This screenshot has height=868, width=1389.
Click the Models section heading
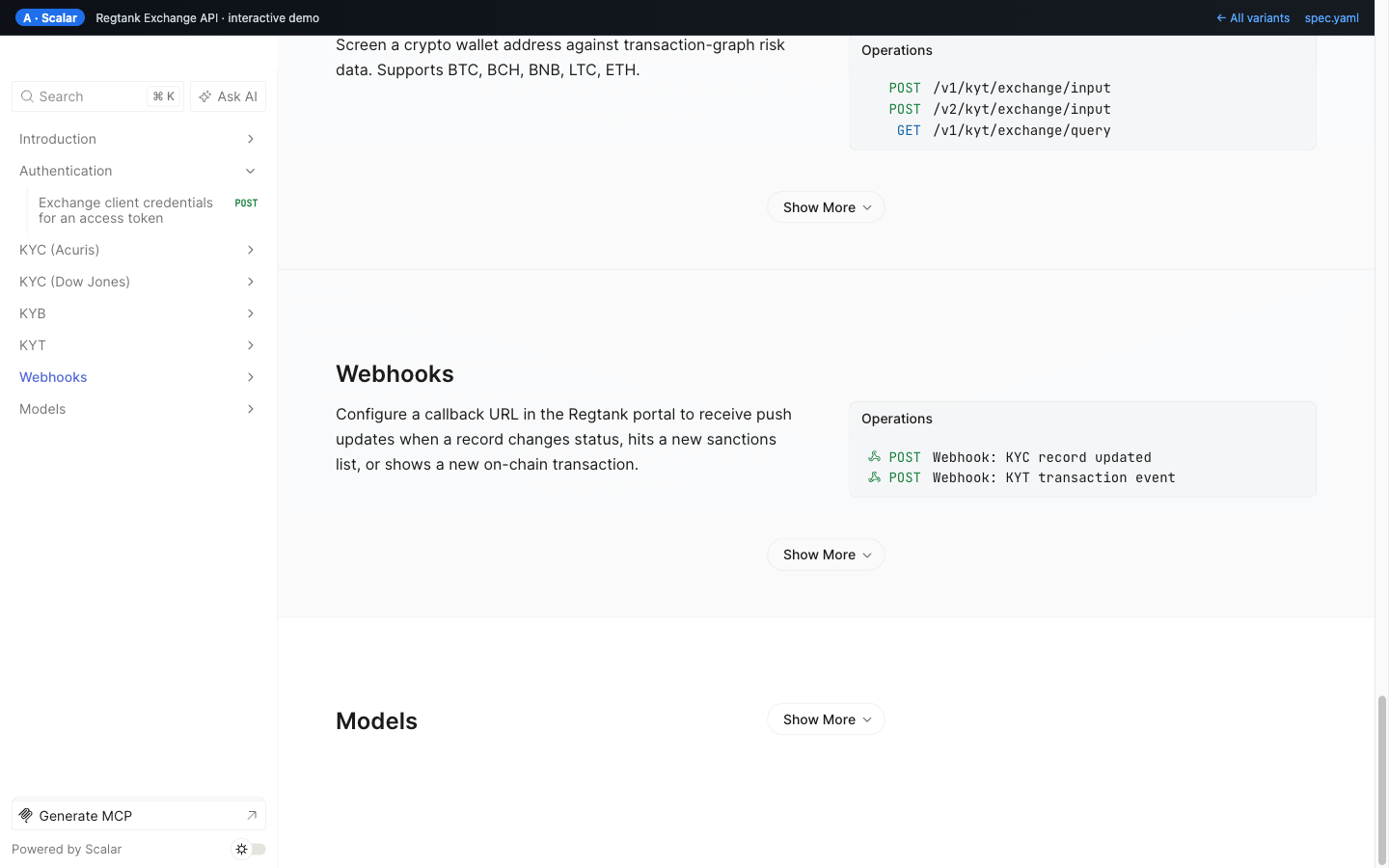(x=376, y=721)
